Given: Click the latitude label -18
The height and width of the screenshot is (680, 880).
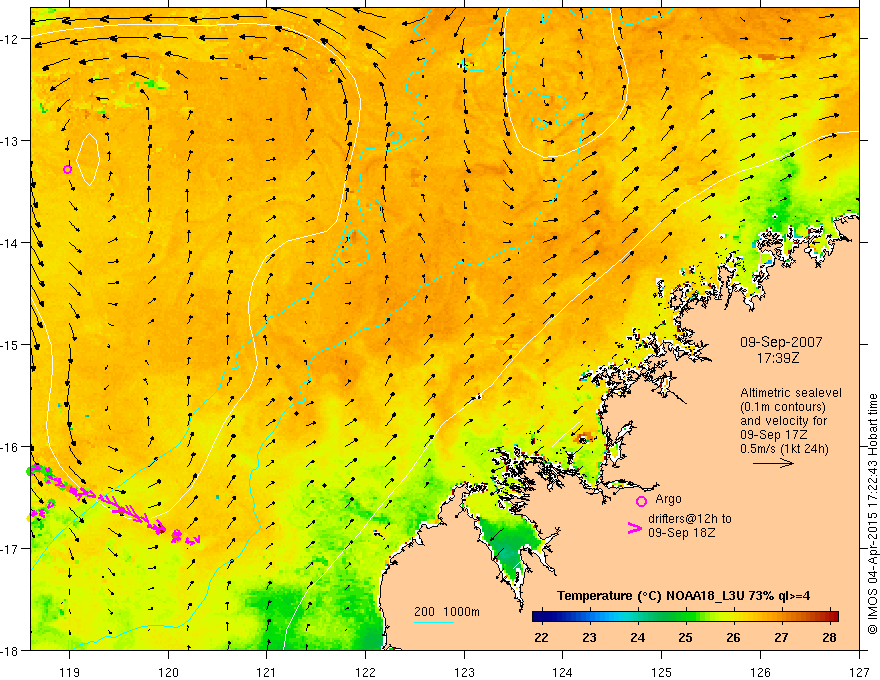Looking at the screenshot, I should (x=10, y=651).
